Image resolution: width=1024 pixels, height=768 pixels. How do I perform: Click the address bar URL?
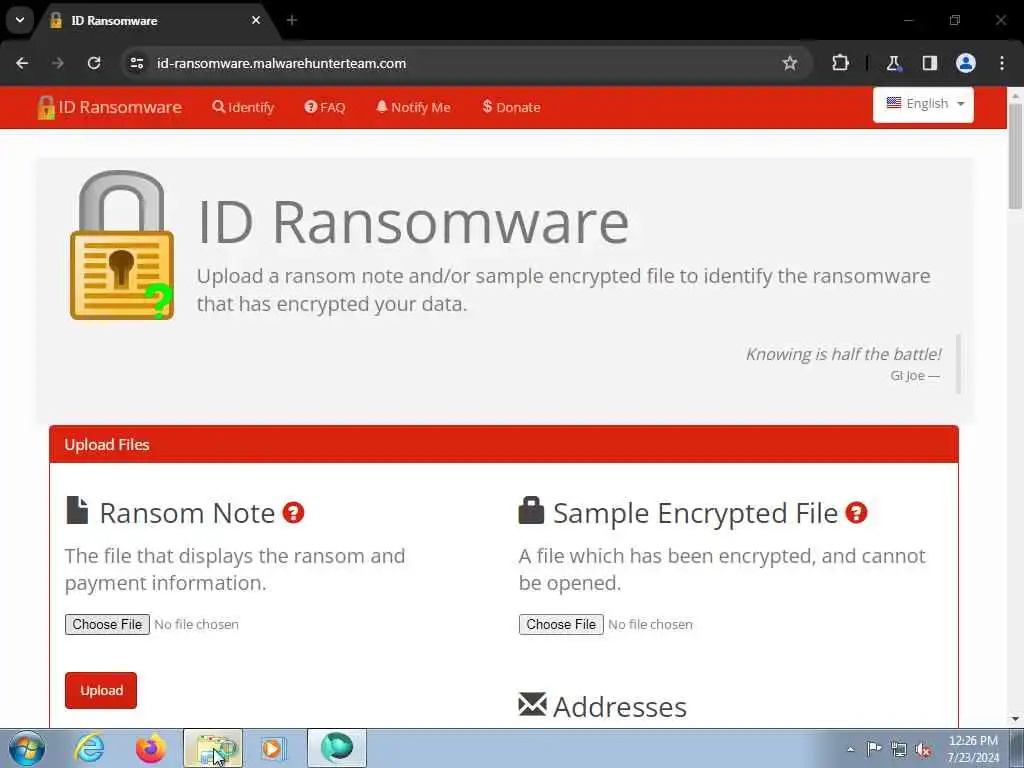281,63
